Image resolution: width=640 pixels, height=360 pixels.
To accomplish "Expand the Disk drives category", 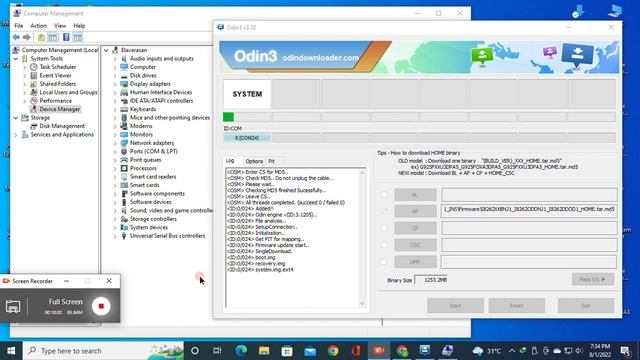I will pyautogui.click(x=115, y=76).
